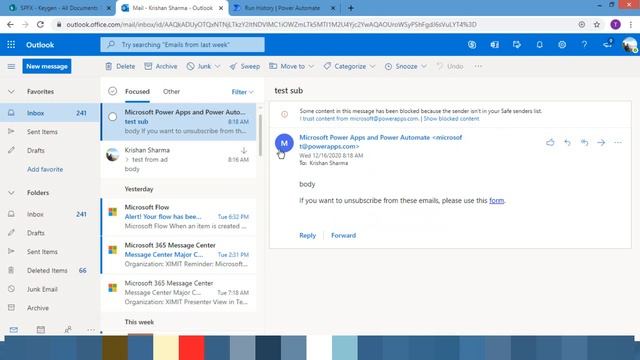Image resolution: width=640 pixels, height=360 pixels.
Task: Open the Categorize dropdown
Action: 349,66
